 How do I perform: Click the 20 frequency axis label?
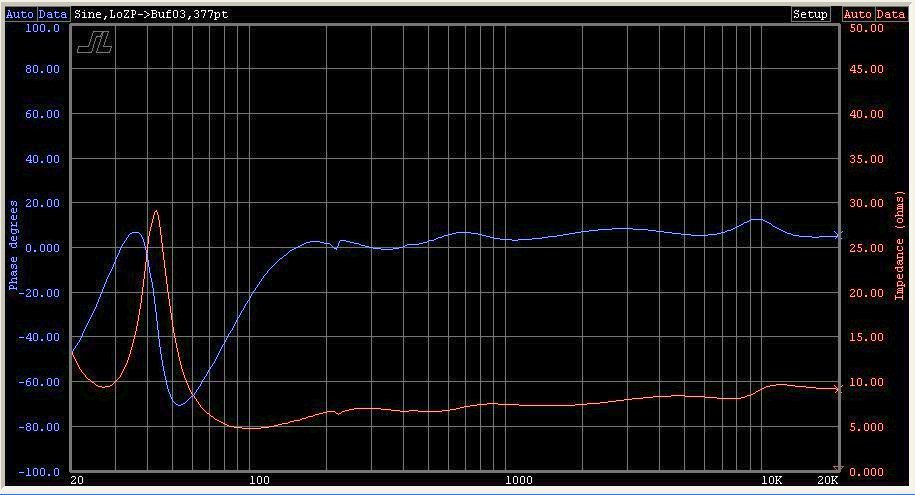tap(76, 480)
